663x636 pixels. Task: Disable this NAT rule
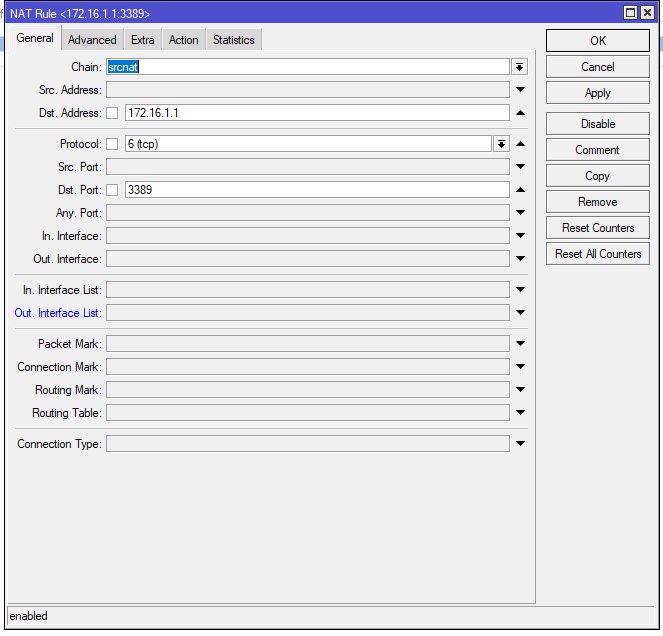tap(597, 124)
